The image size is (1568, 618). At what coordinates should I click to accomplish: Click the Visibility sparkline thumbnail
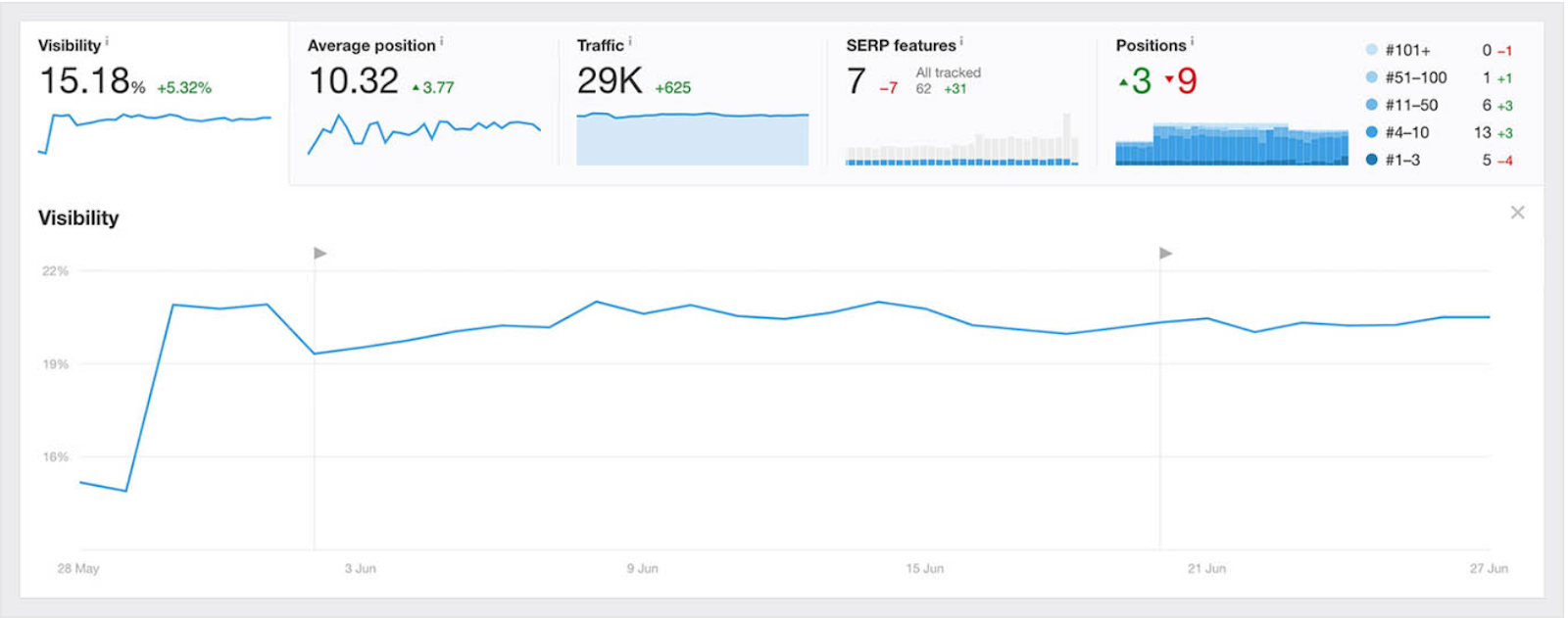[155, 133]
